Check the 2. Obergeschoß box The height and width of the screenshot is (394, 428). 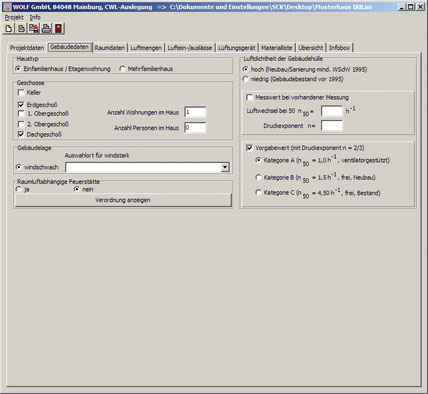pos(21,124)
